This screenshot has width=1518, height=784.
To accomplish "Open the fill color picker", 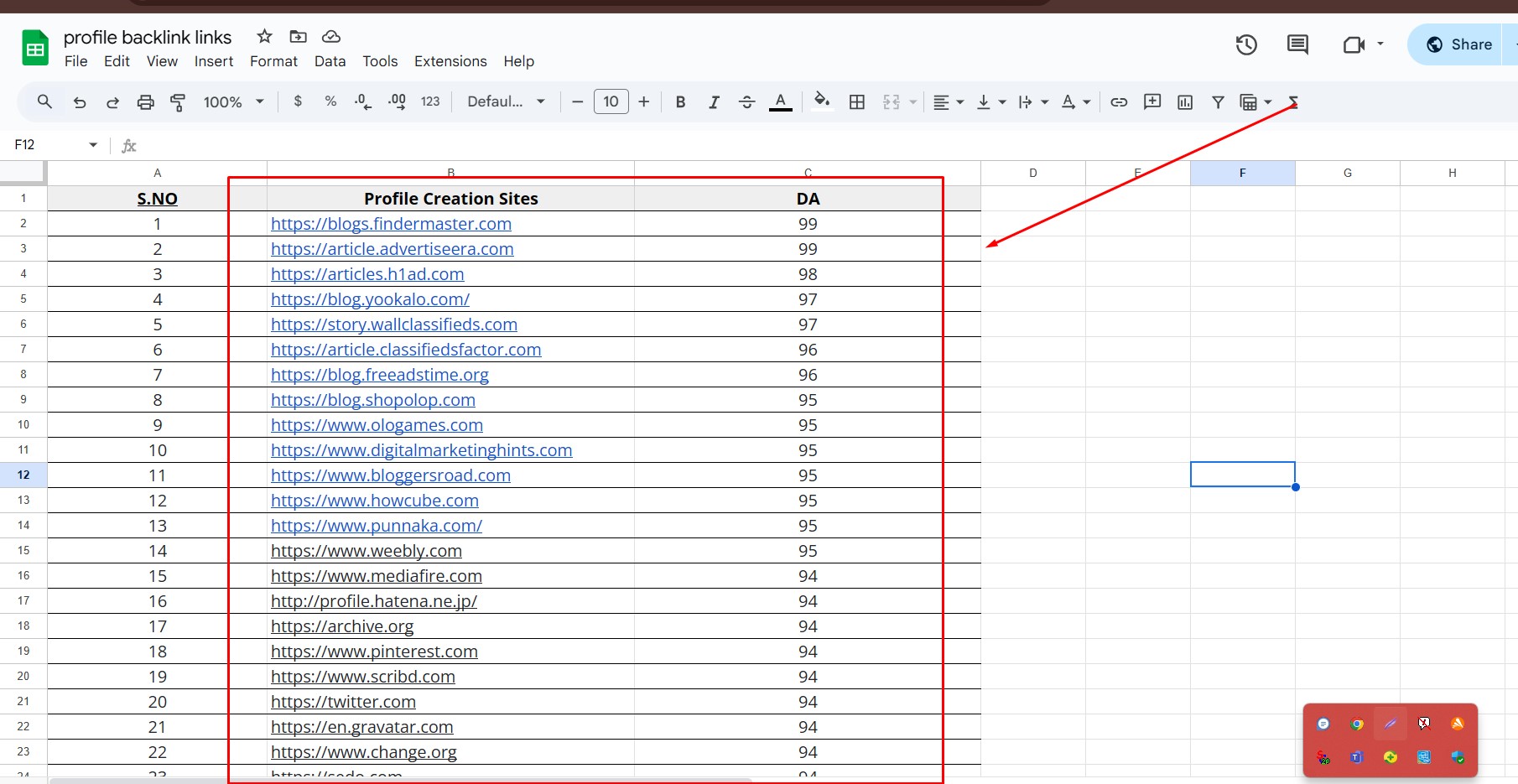I will [x=822, y=101].
